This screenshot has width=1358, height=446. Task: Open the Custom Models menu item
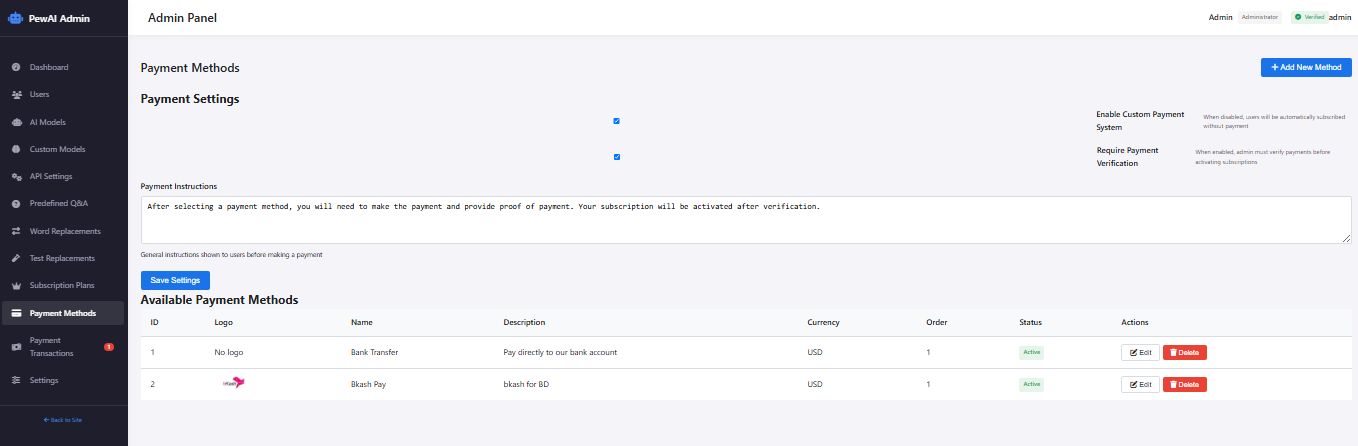[x=57, y=149]
